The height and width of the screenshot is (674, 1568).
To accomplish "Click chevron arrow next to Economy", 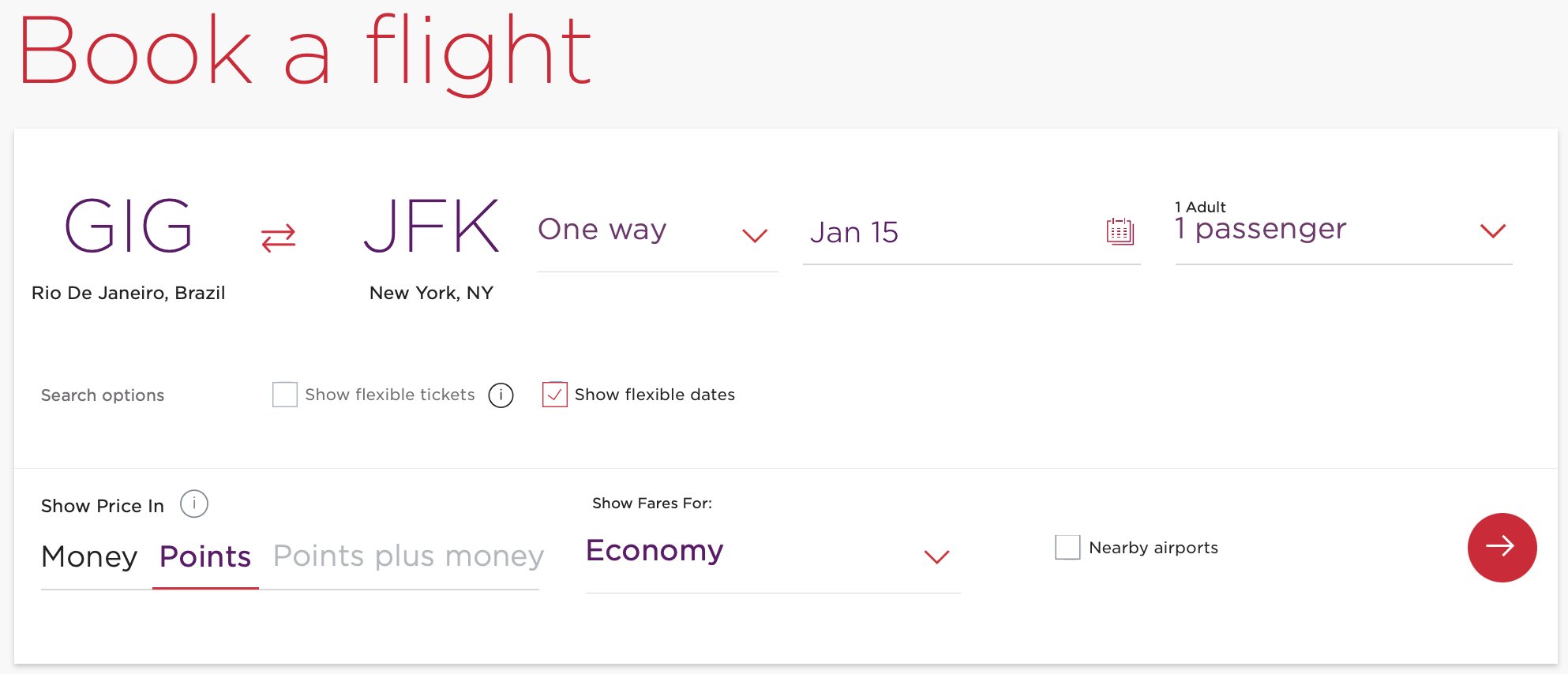I will click(x=936, y=556).
